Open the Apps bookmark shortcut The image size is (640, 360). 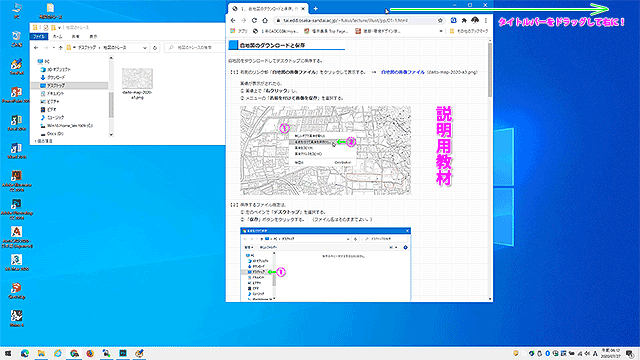click(239, 31)
